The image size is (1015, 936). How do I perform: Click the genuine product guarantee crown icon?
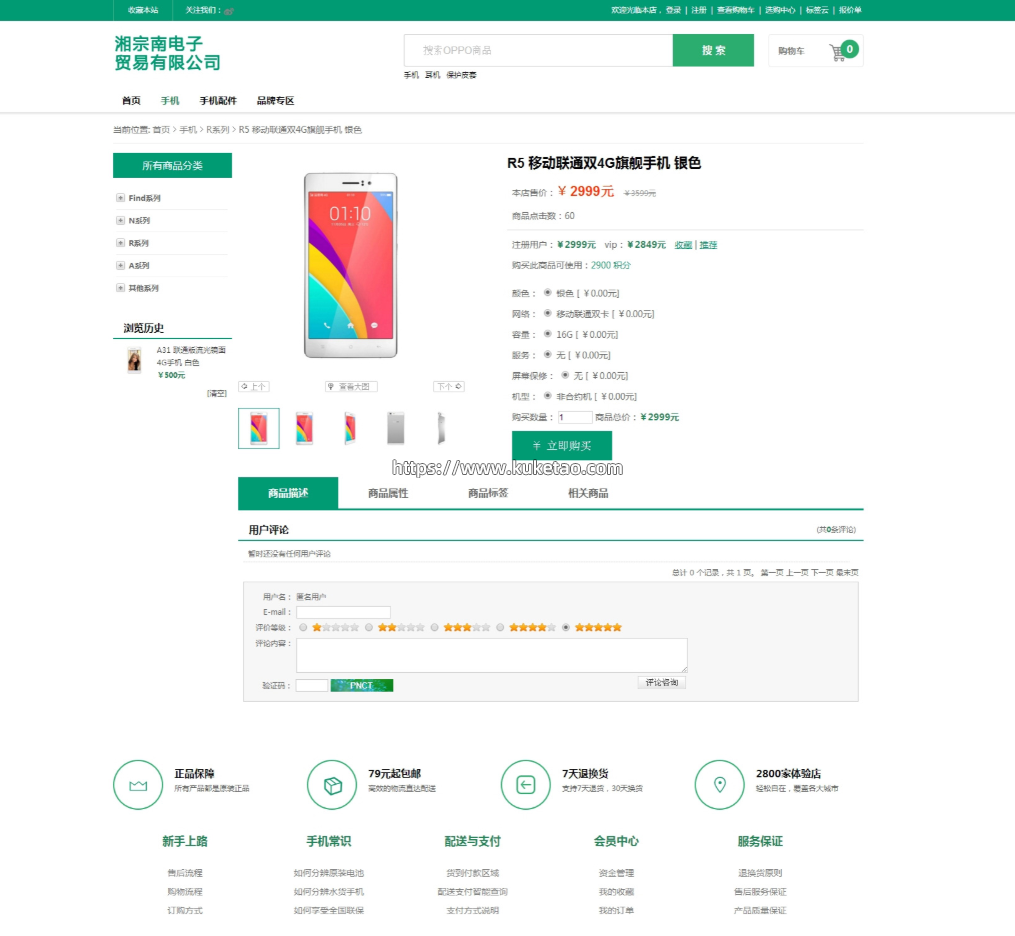[138, 785]
